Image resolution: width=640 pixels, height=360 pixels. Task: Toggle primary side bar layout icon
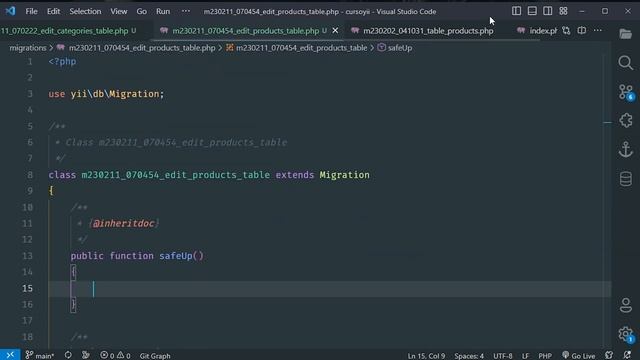[516, 11]
